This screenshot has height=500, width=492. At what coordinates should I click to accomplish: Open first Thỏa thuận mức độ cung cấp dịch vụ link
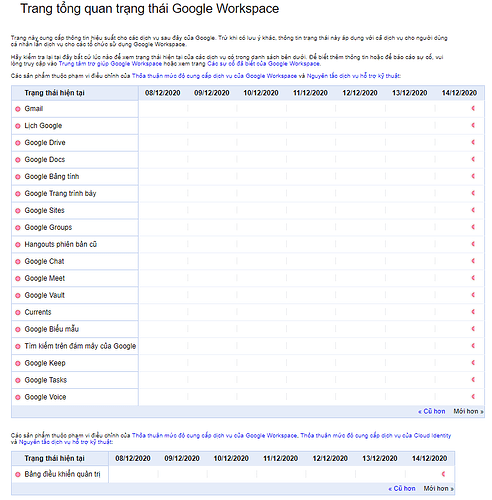(x=214, y=76)
